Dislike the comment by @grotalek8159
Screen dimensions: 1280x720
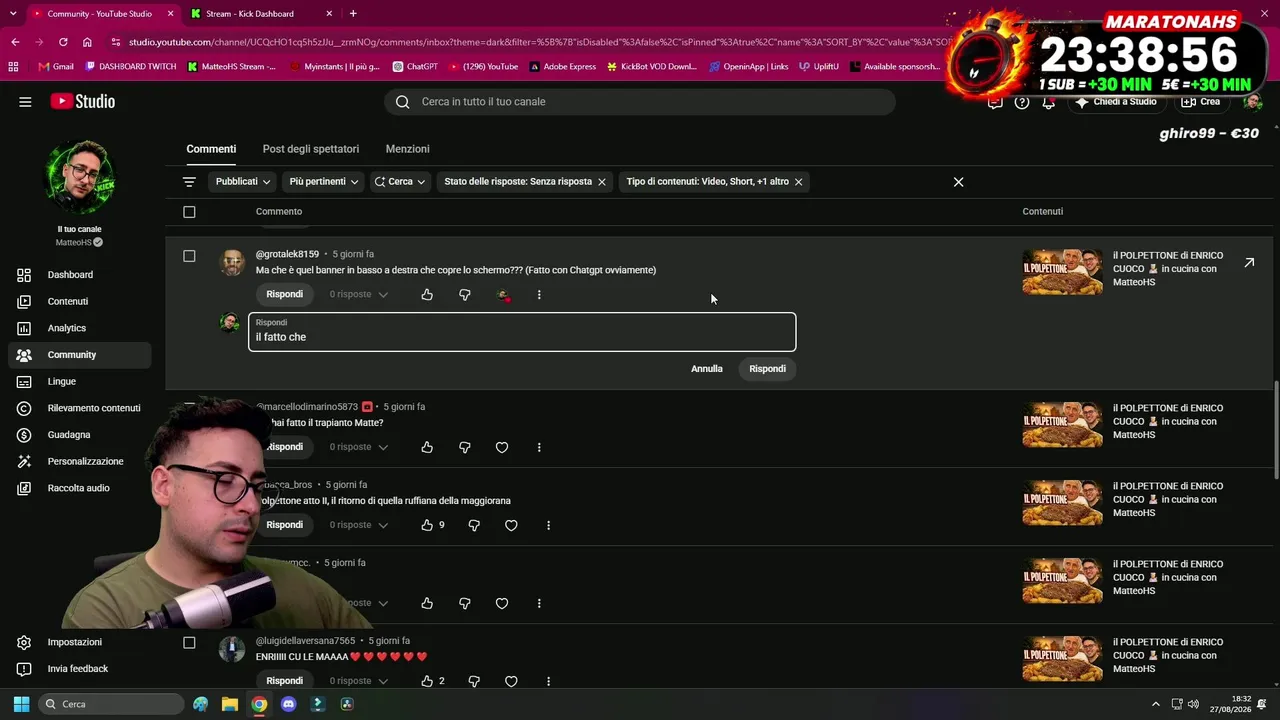464,295
